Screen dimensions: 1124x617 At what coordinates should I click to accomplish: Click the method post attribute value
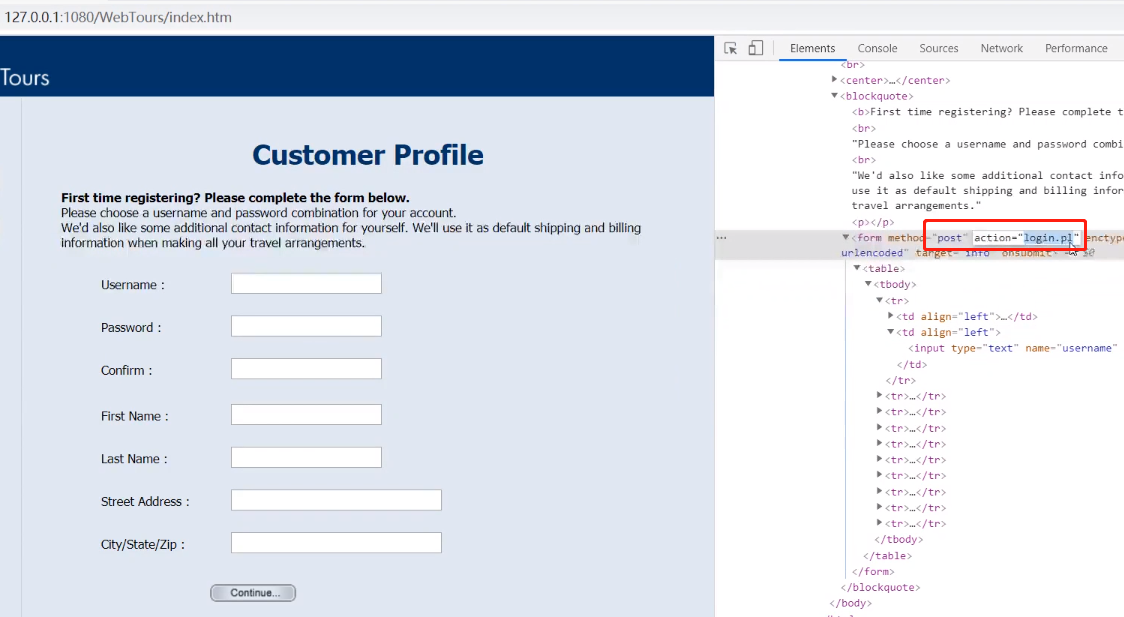tap(949, 237)
